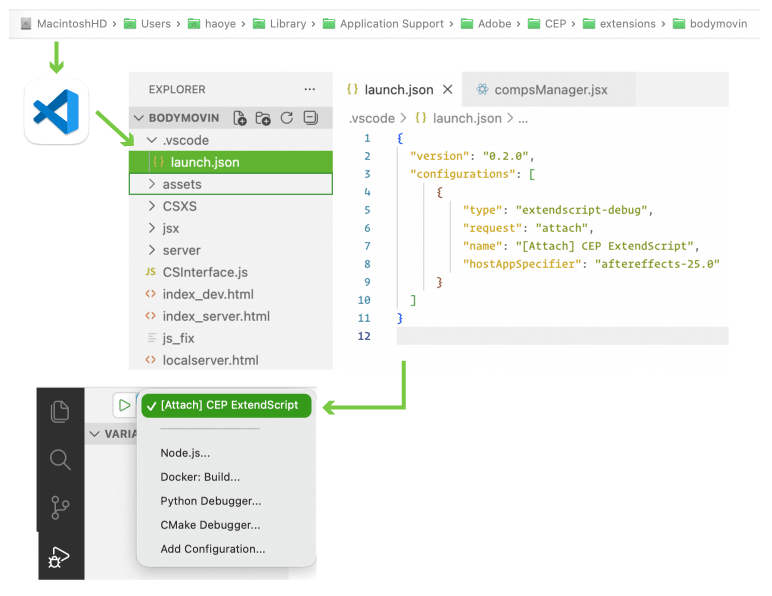Choose Python Debugger... from the dropdown
The width and height of the screenshot is (772, 596).
[x=211, y=501]
